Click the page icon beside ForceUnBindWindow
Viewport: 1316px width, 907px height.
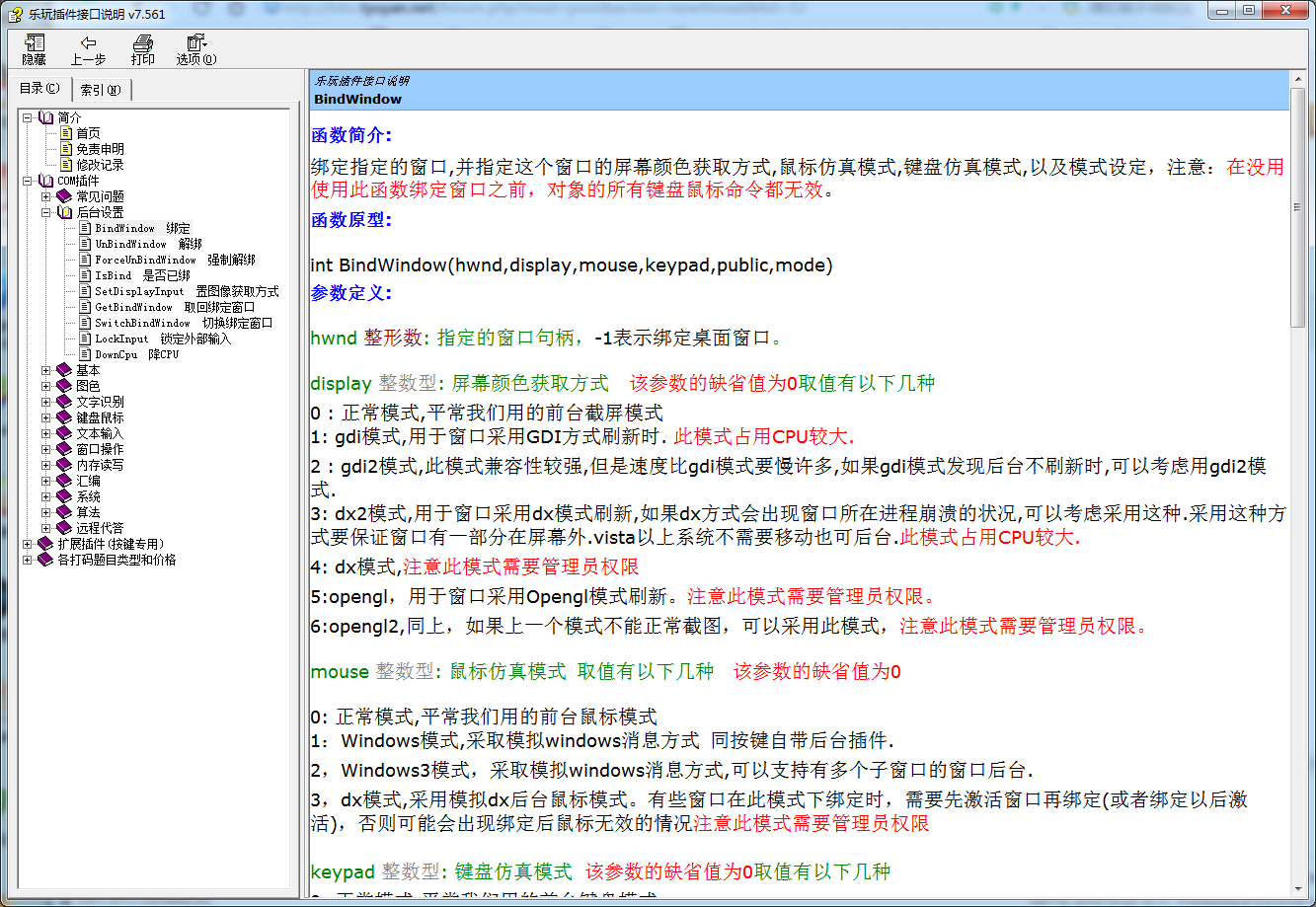85,260
